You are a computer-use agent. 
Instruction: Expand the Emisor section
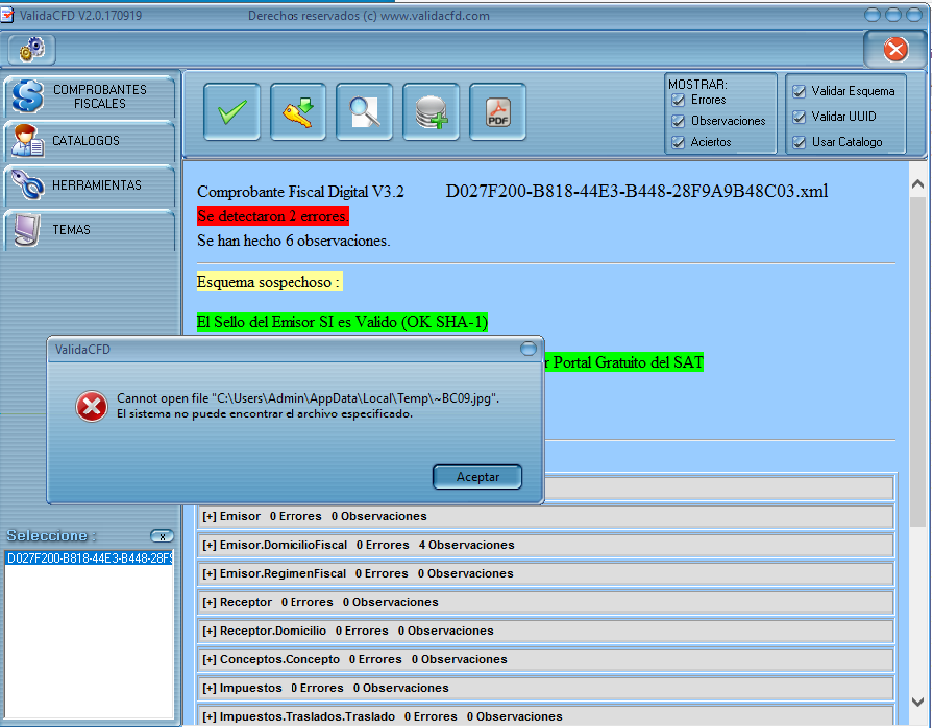click(x=545, y=516)
